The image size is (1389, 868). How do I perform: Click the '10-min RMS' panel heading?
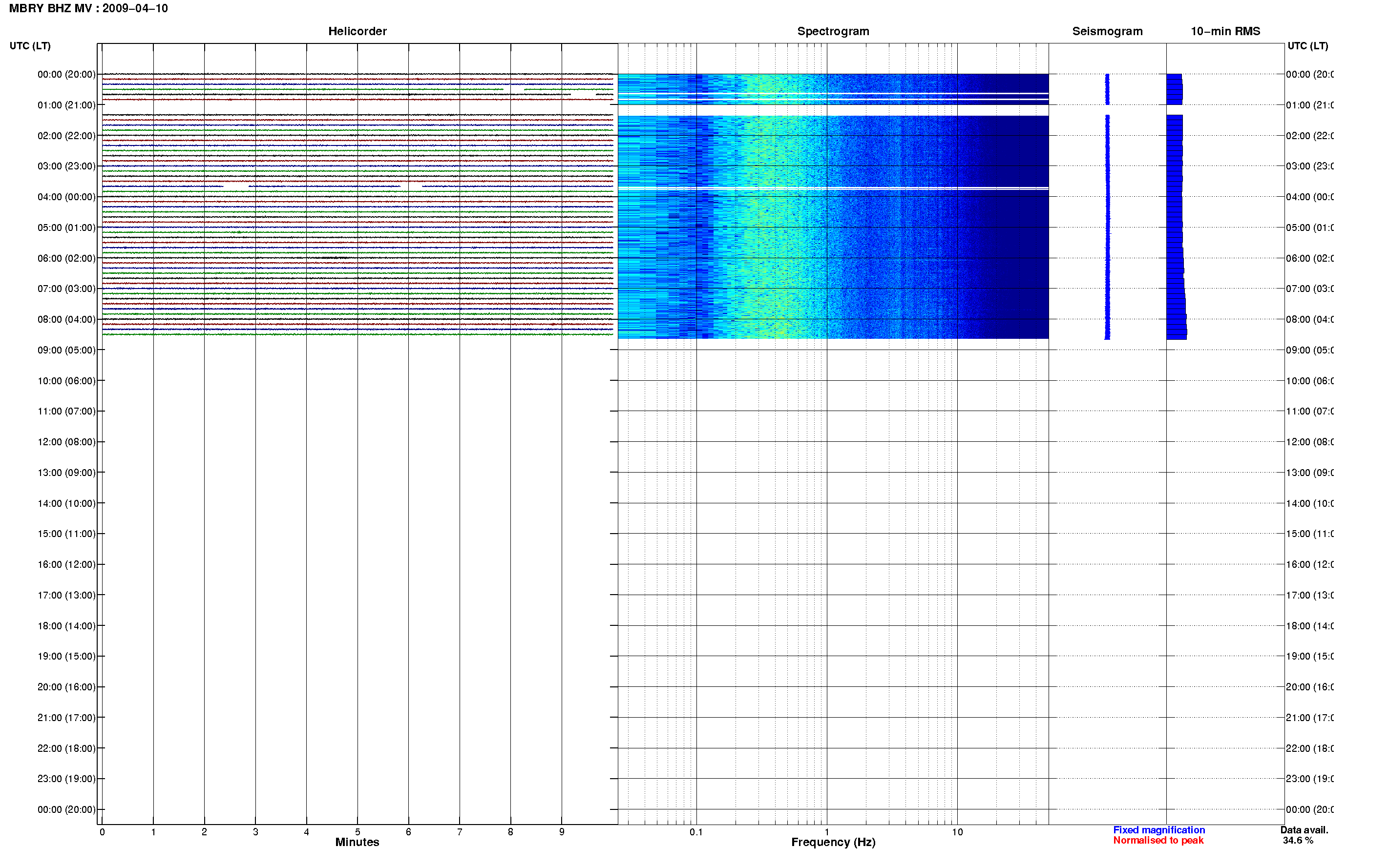click(x=1225, y=32)
